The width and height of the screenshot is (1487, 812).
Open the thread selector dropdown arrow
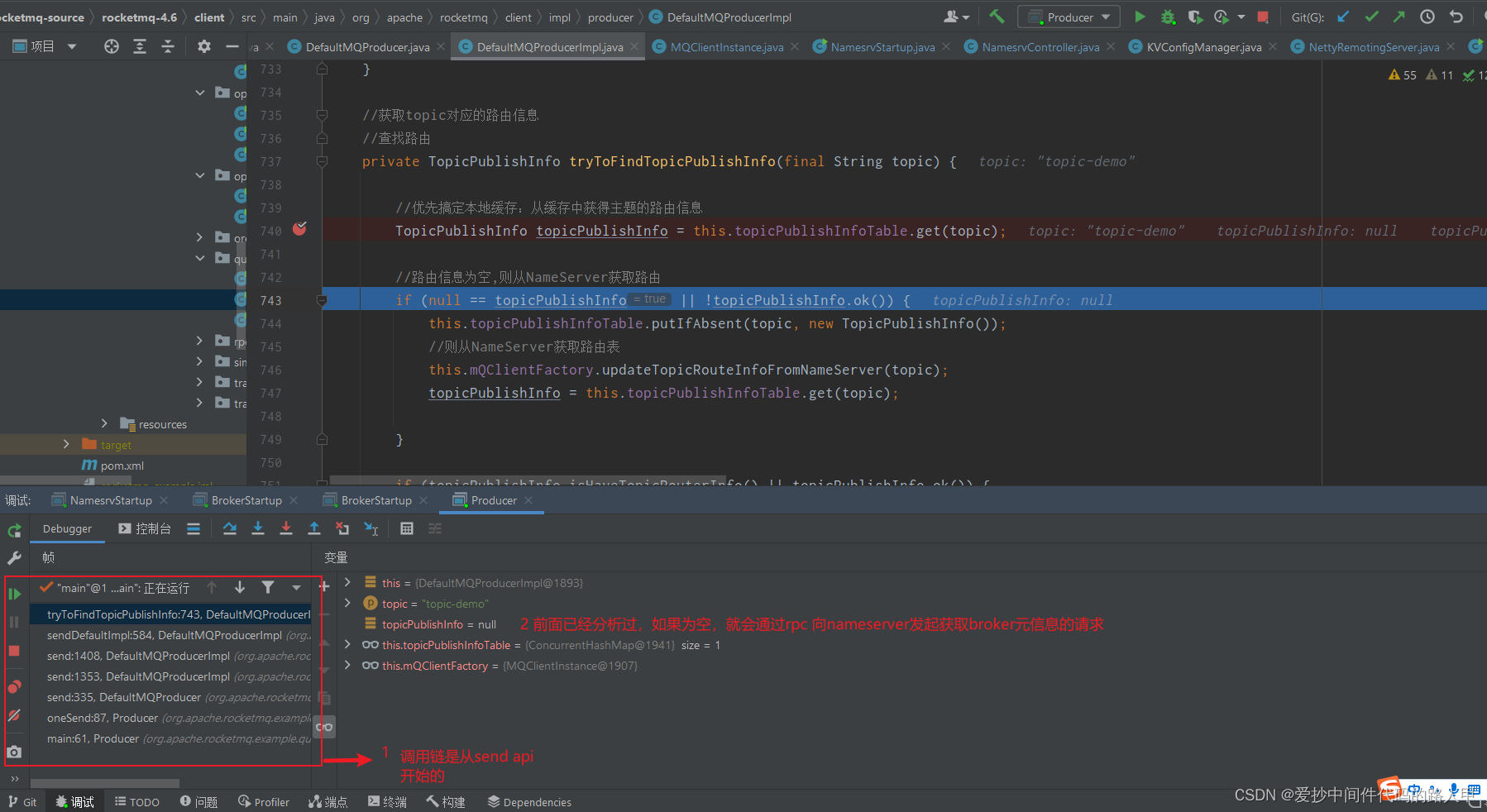(296, 587)
